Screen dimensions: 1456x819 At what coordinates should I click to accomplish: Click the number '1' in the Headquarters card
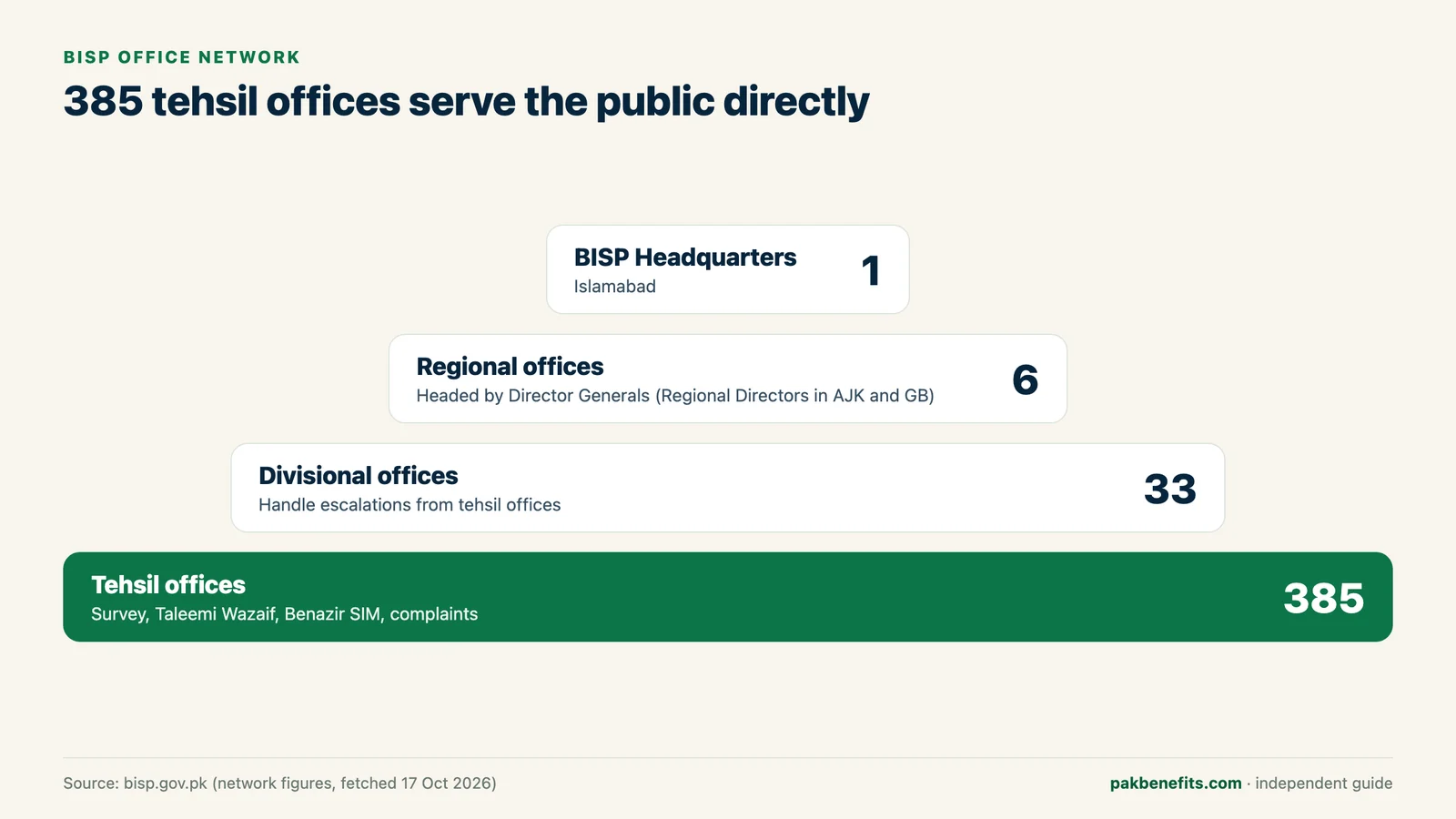click(x=871, y=270)
